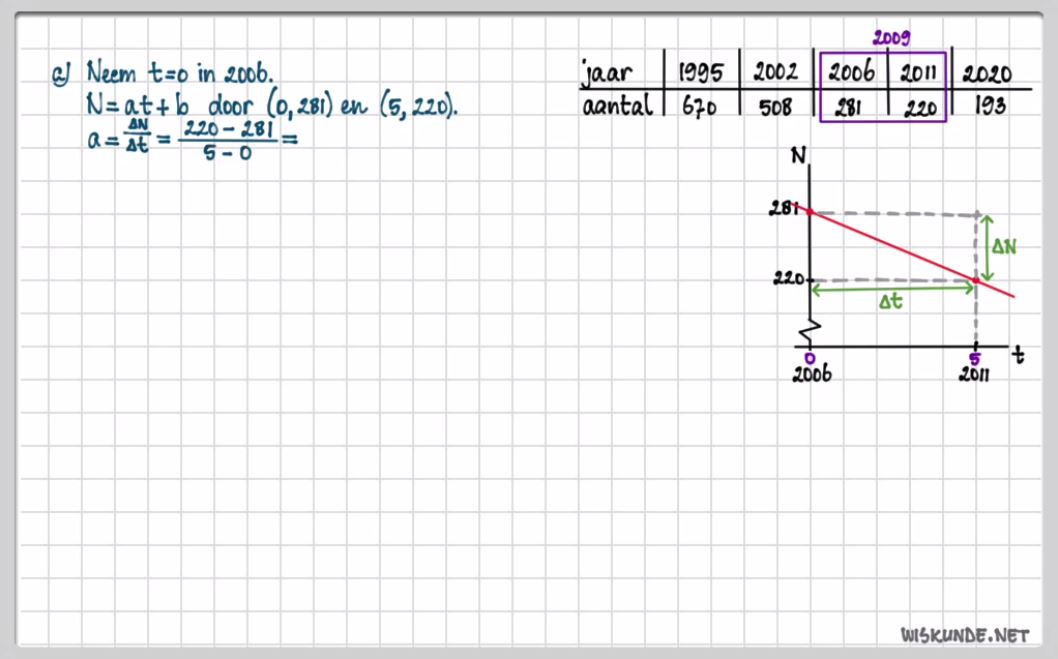Viewport: 1058px width, 659px height.
Task: Select the 2002 column header in table
Action: pyautogui.click(x=775, y=73)
